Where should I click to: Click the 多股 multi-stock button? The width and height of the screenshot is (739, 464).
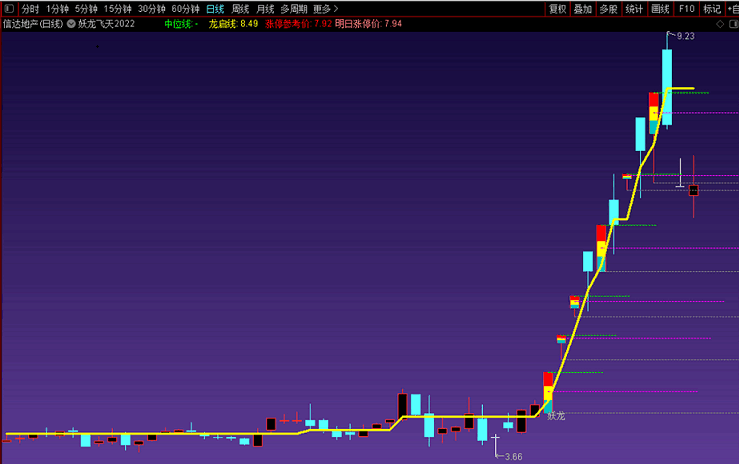(x=608, y=9)
